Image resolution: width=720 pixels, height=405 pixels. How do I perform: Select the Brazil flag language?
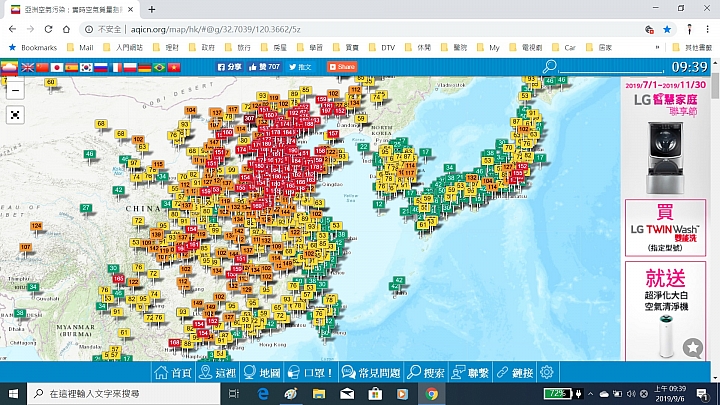coord(160,68)
